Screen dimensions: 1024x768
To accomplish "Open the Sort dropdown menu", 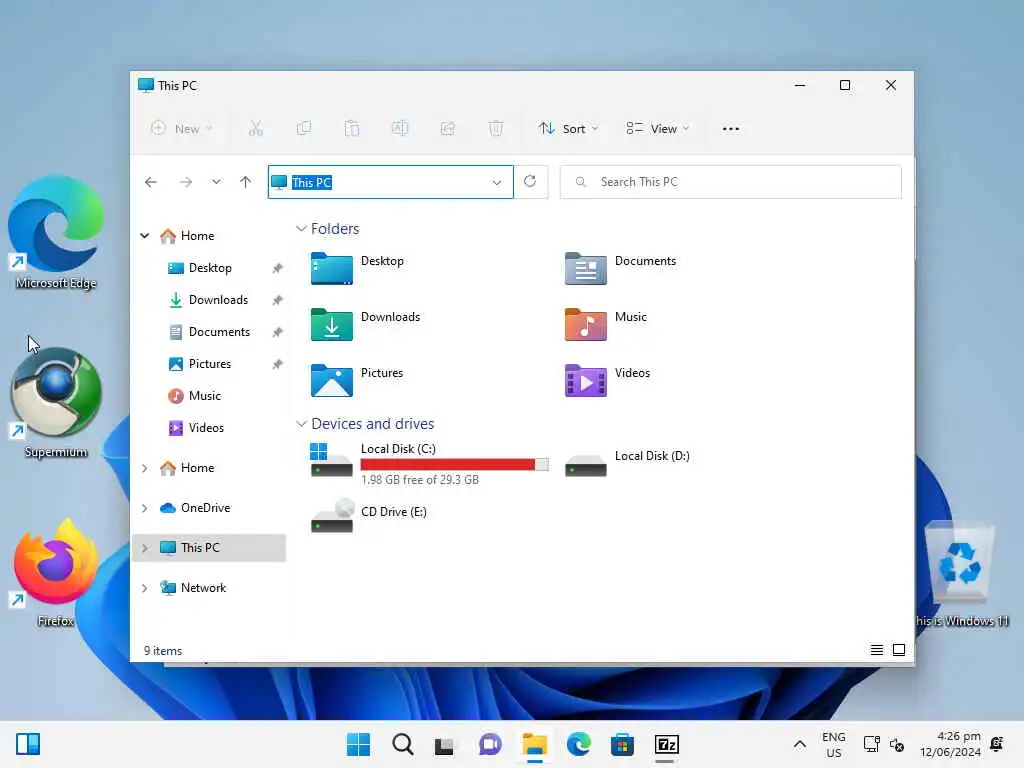I will (568, 129).
